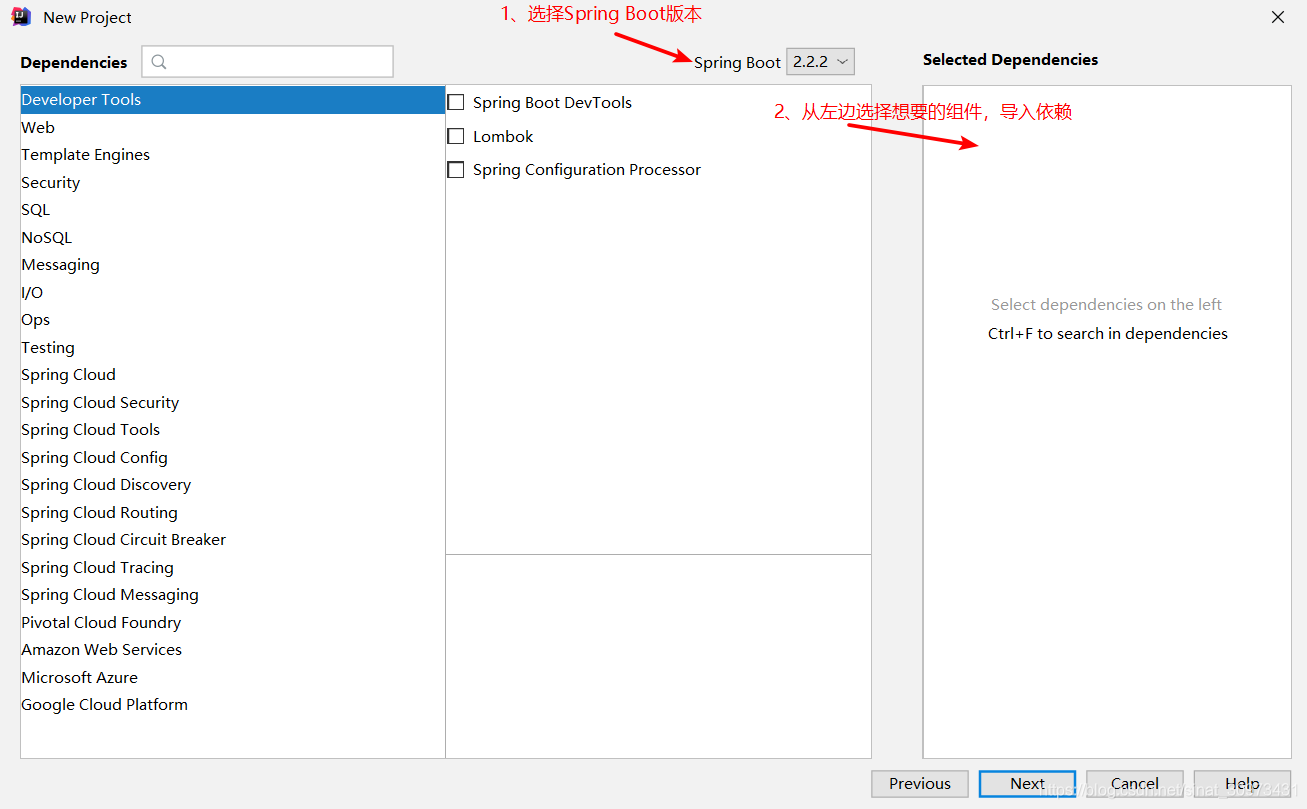Screen dimensions: 1307x809
Task: Select Spring Cloud Discovery category
Action: 233,485
